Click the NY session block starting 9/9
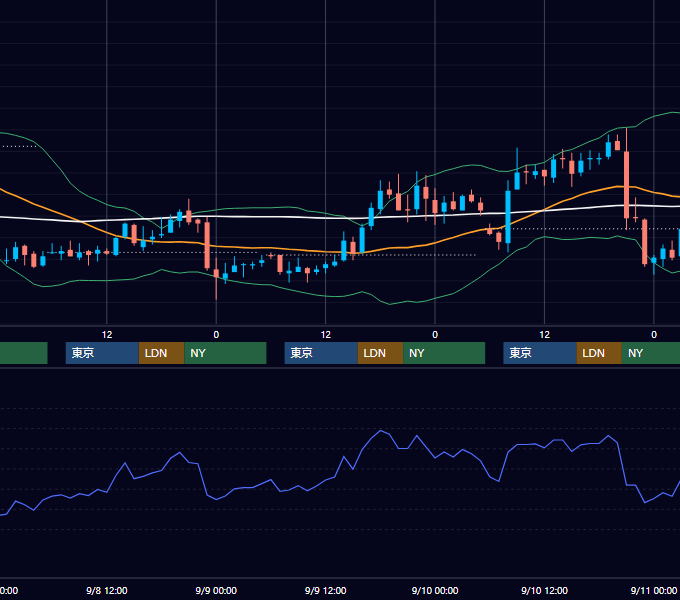 click(x=444, y=353)
